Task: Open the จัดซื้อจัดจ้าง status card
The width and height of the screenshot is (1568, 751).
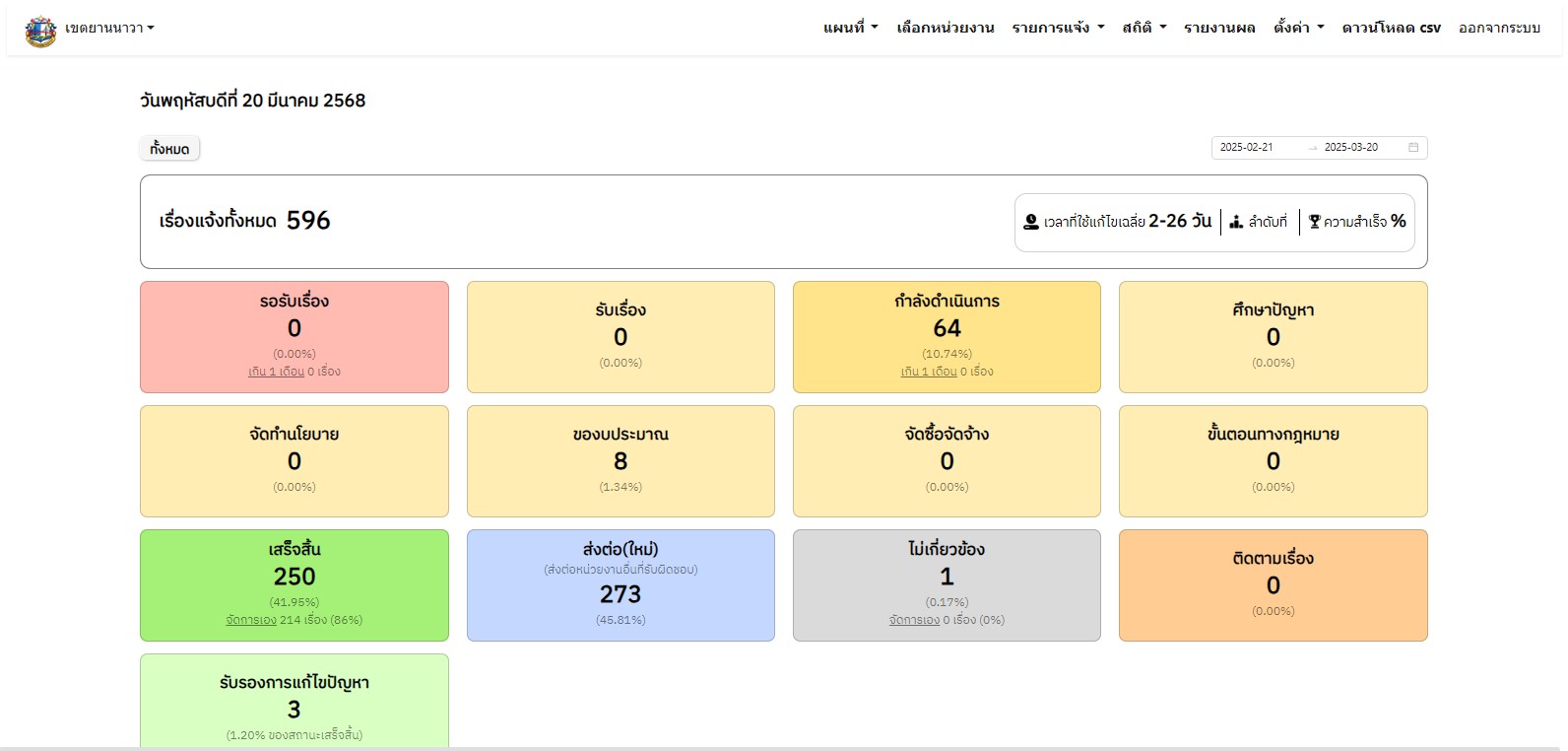Action: click(x=947, y=461)
